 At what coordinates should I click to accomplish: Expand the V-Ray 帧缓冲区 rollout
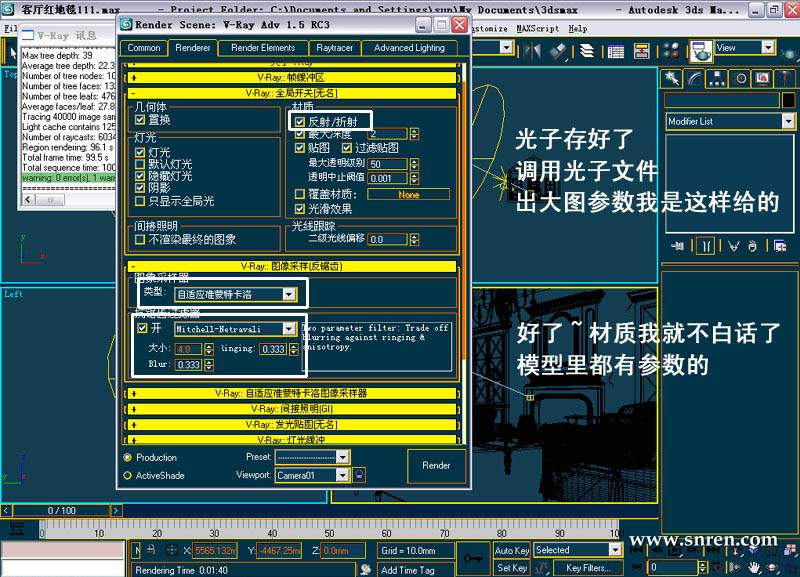[x=291, y=78]
